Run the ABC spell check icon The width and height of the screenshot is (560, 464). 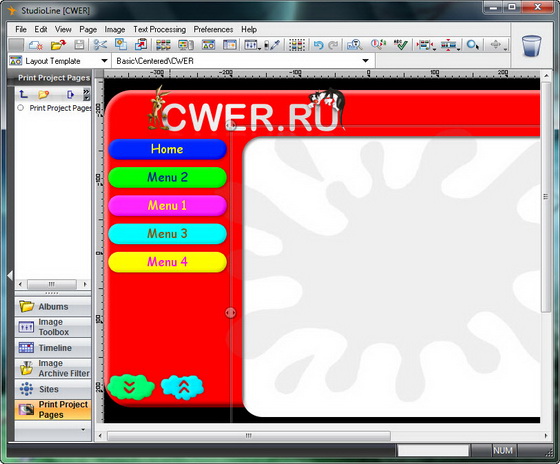coord(401,44)
